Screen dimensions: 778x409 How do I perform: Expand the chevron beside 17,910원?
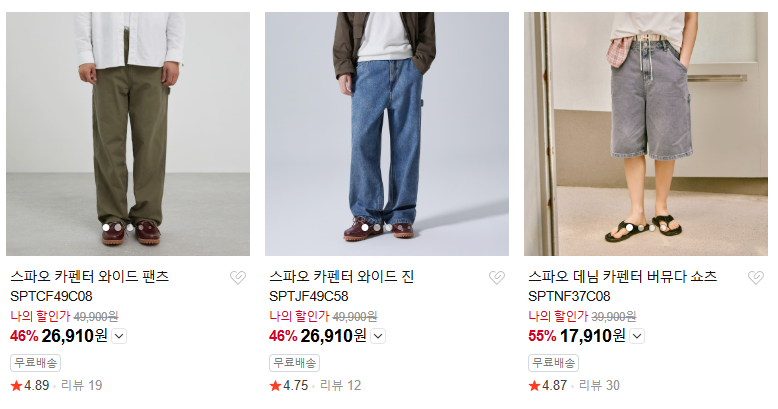point(637,337)
